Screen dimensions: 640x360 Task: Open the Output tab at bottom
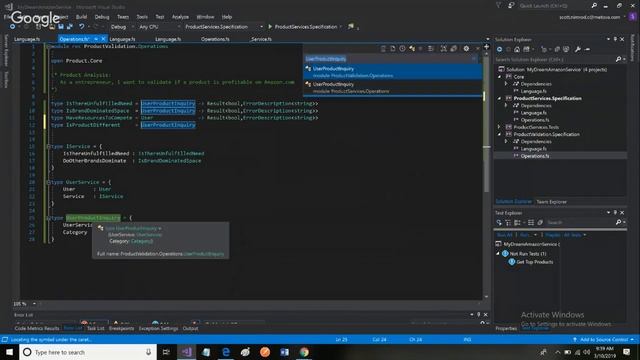[x=190, y=328]
